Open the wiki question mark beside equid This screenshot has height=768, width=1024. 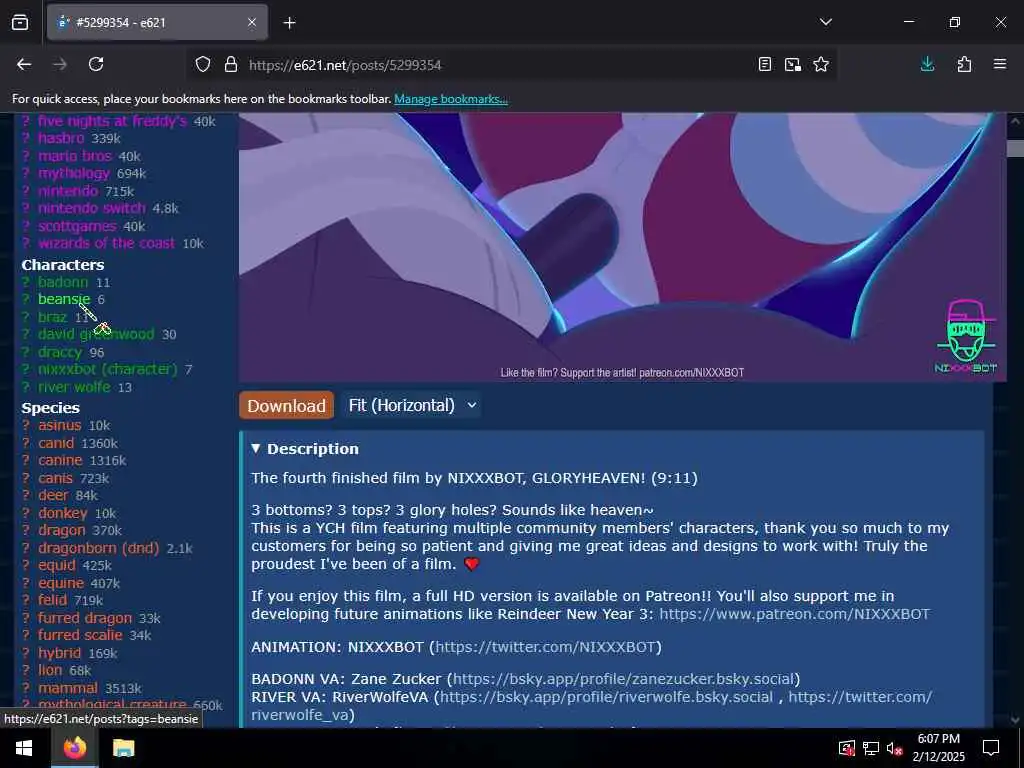pyautogui.click(x=26, y=565)
